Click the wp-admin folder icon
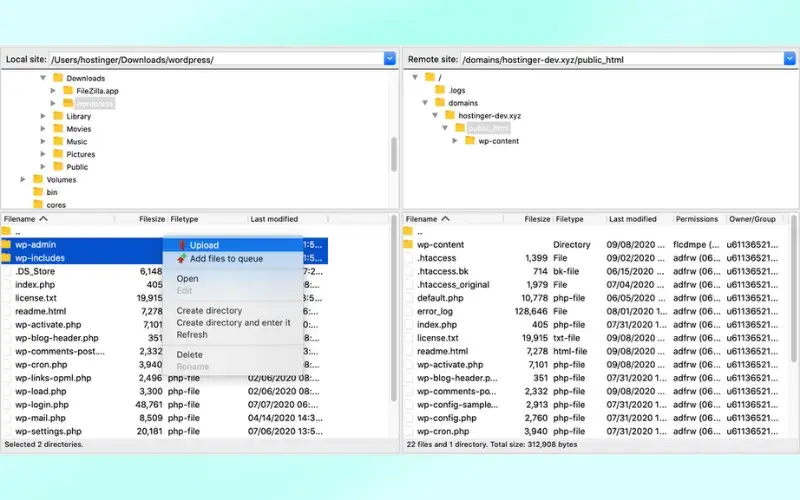Viewport: 800px width, 500px height. pos(7,244)
